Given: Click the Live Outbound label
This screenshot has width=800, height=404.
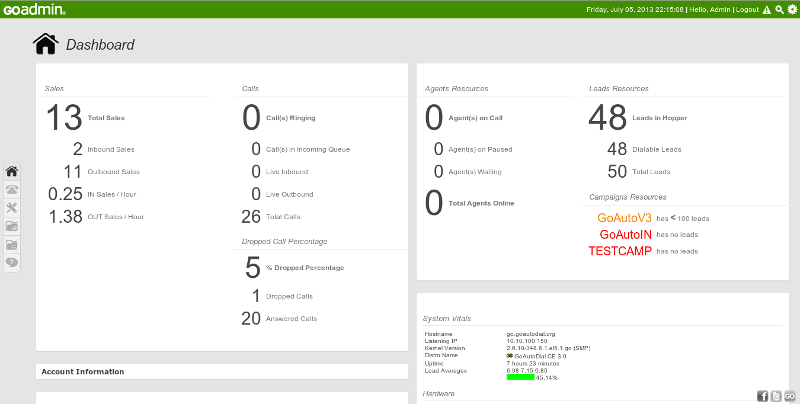Looking at the screenshot, I should pos(289,194).
